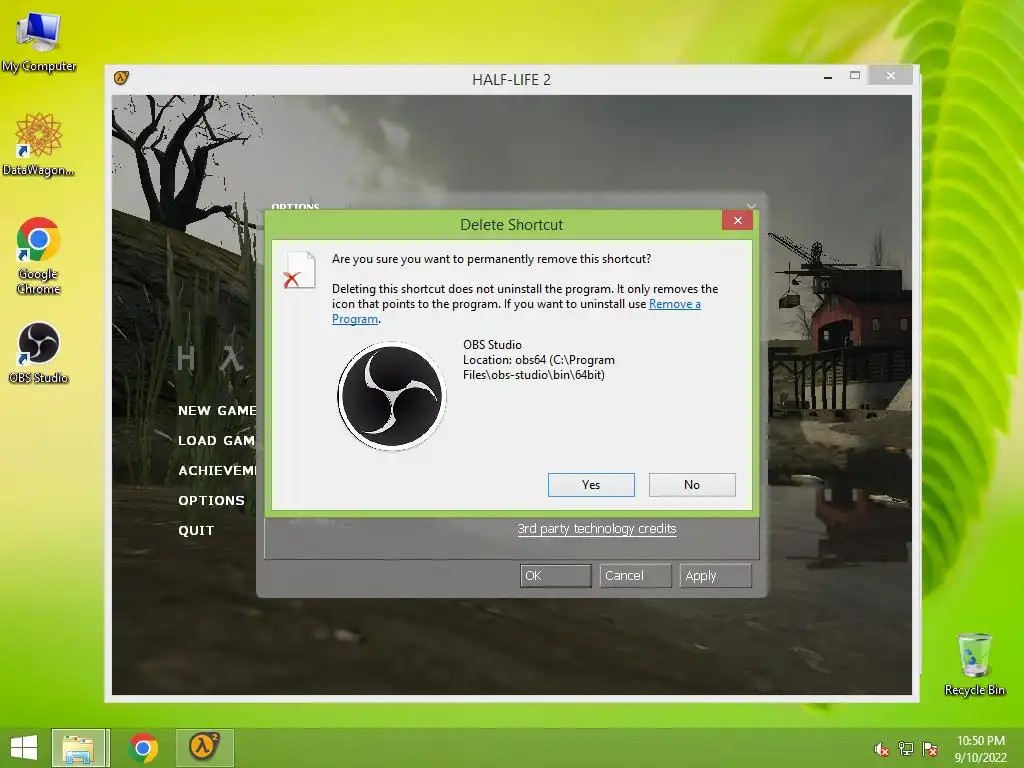
Task: Select My Computer desktop icon
Action: [x=39, y=42]
